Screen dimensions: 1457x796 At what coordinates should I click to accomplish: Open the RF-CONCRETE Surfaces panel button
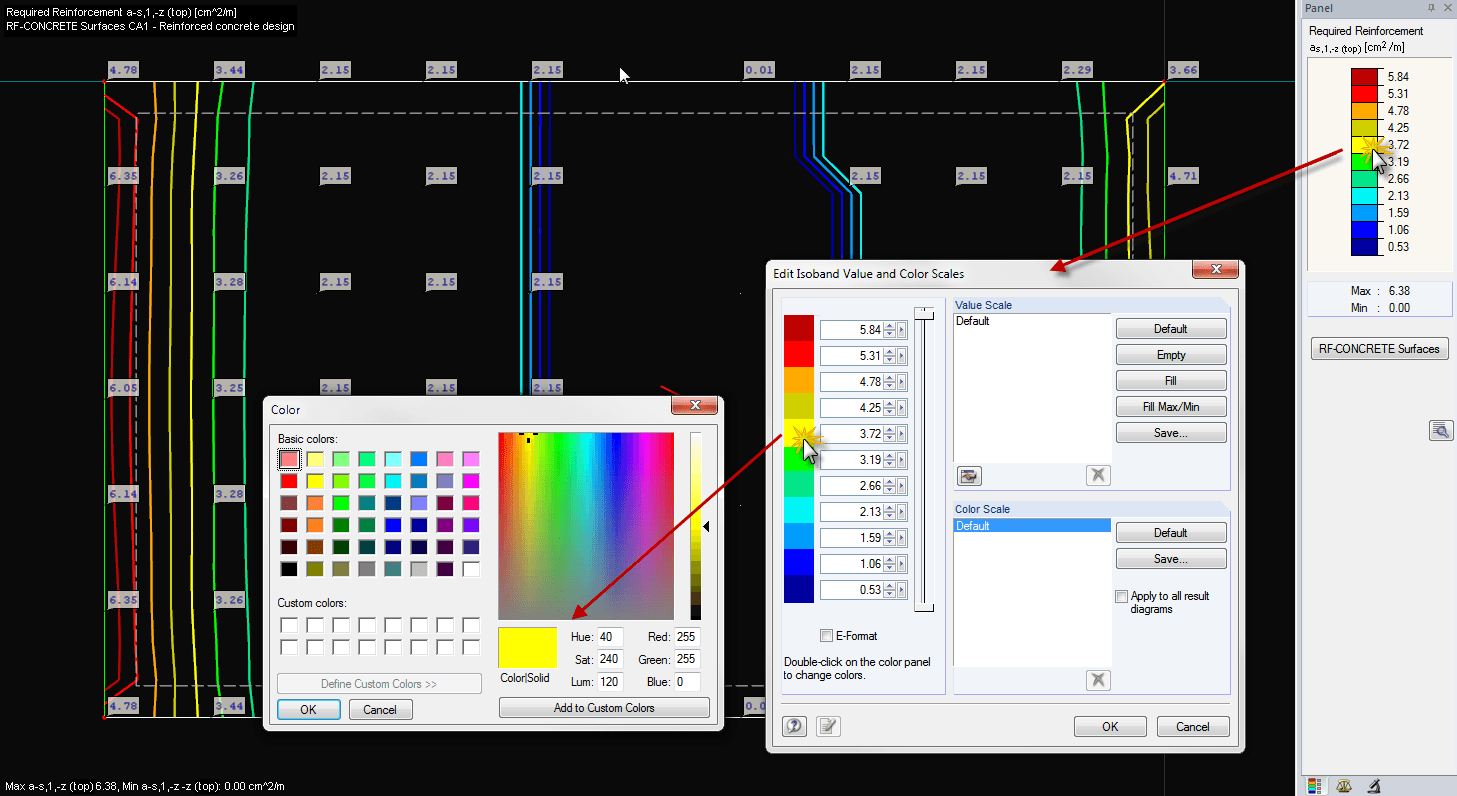[1379, 348]
